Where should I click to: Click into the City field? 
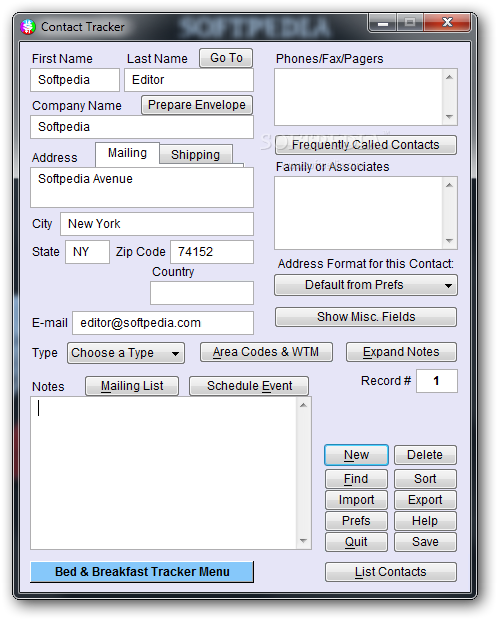pos(157,224)
